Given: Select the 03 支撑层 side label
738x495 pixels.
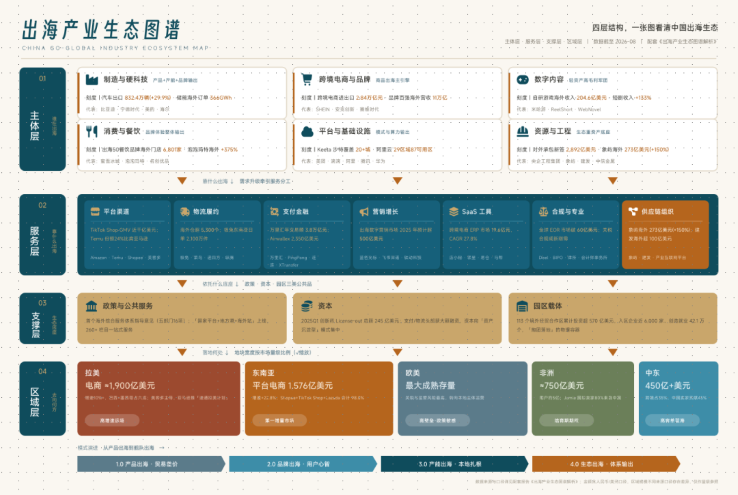Looking at the screenshot, I should pyautogui.click(x=42, y=319).
